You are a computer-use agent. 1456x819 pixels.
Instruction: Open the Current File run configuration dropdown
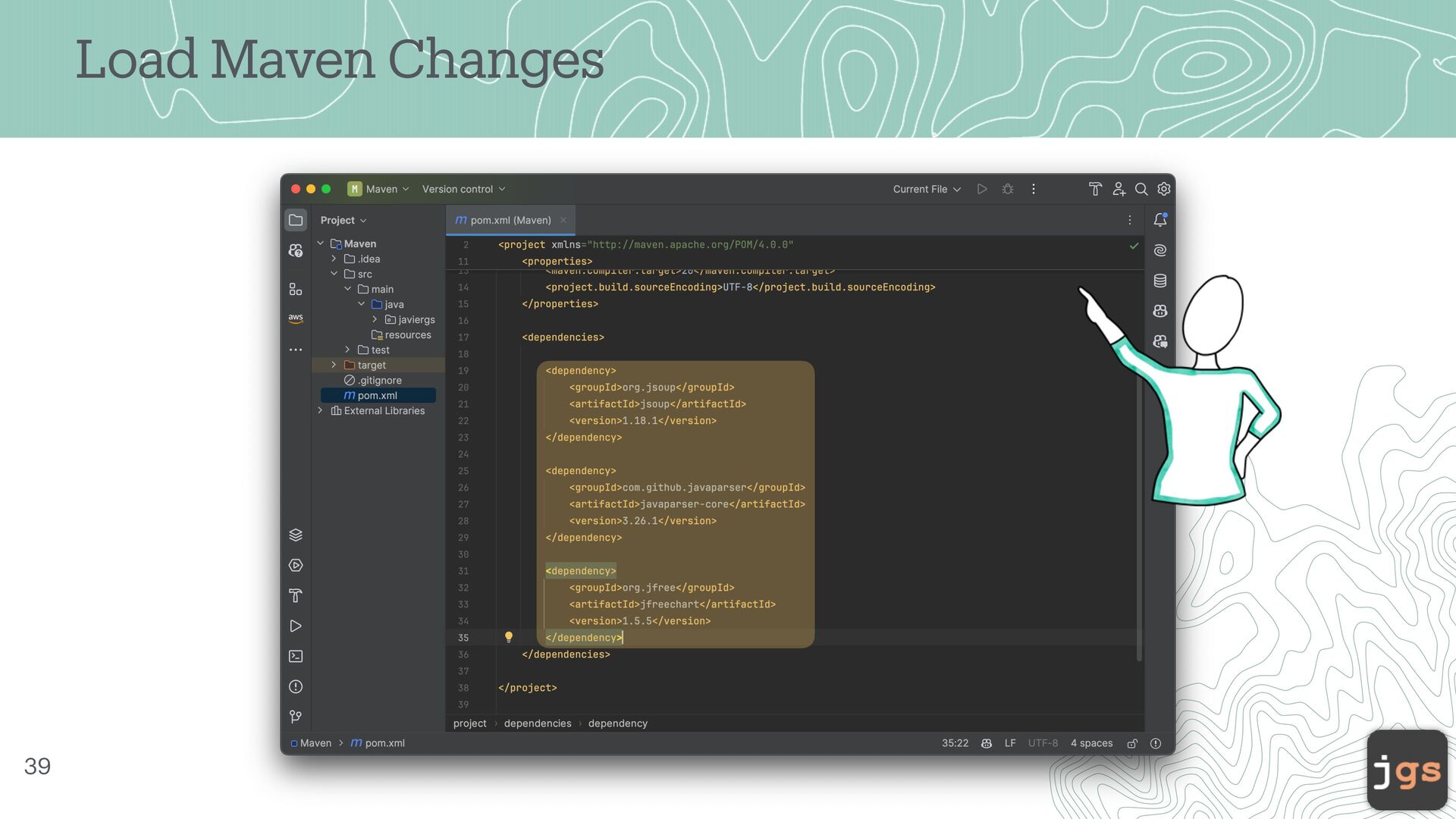(x=927, y=189)
